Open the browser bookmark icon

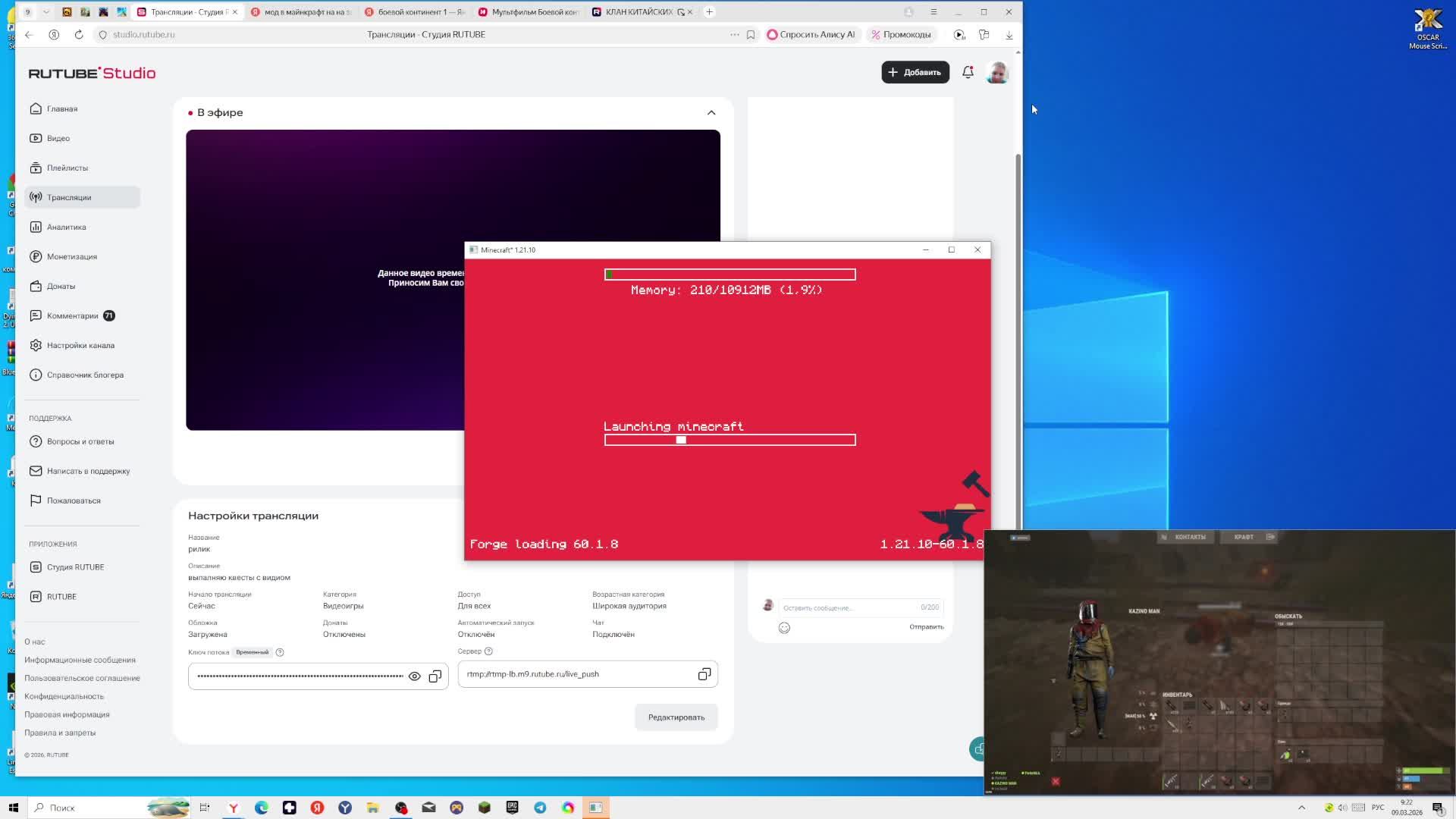tap(751, 35)
